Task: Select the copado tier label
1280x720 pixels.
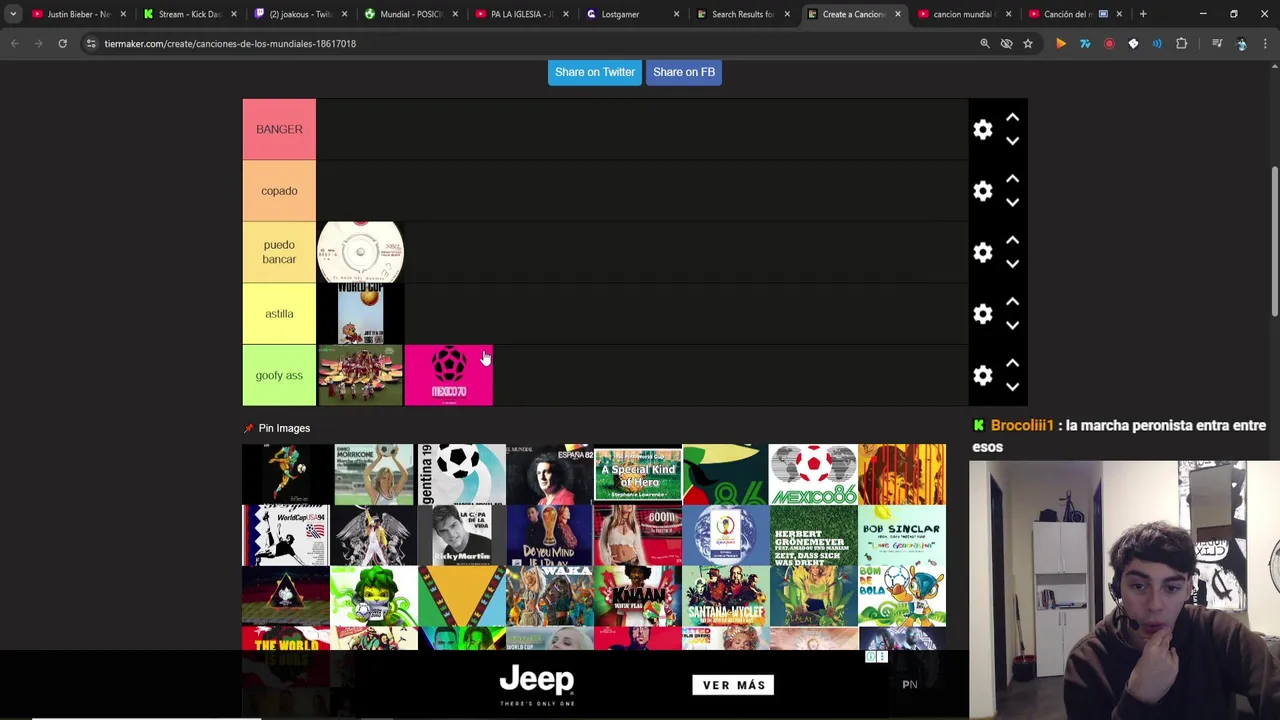Action: (279, 191)
